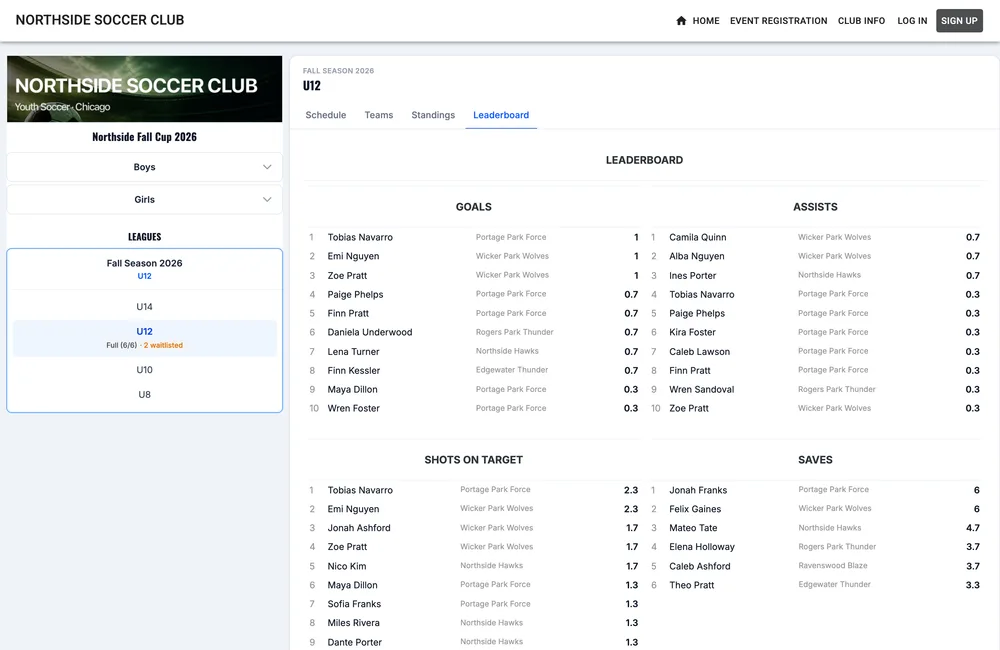Click Dante Porter in Shots on Target

(x=355, y=642)
